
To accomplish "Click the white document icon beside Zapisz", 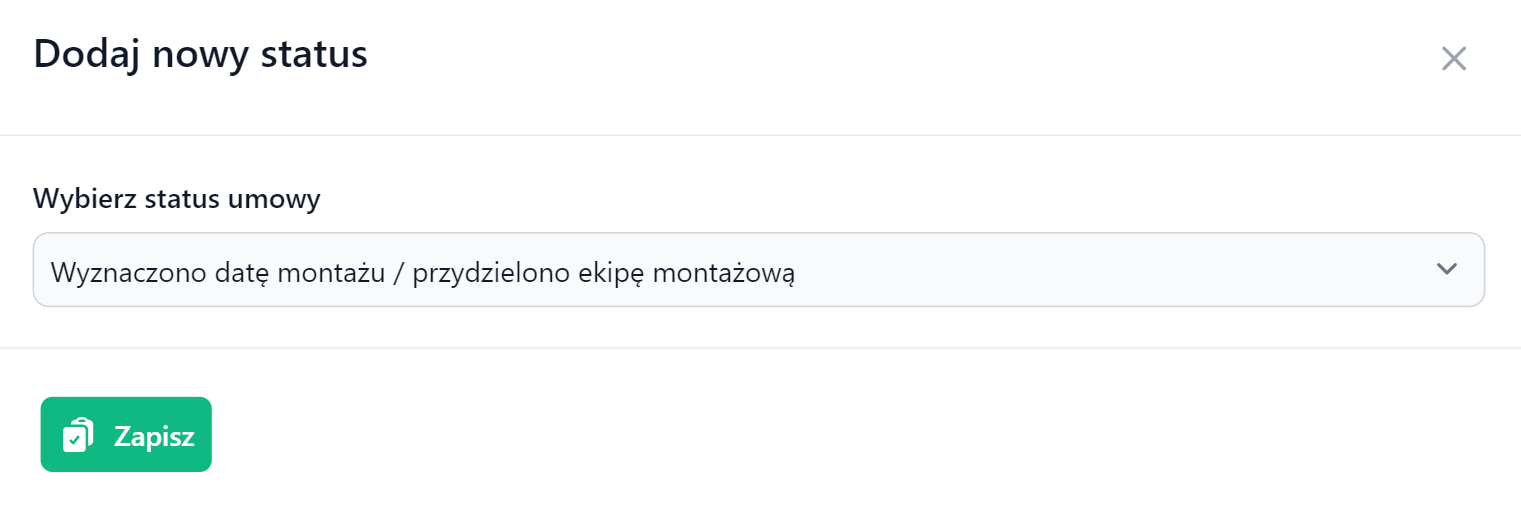I will tap(78, 435).
